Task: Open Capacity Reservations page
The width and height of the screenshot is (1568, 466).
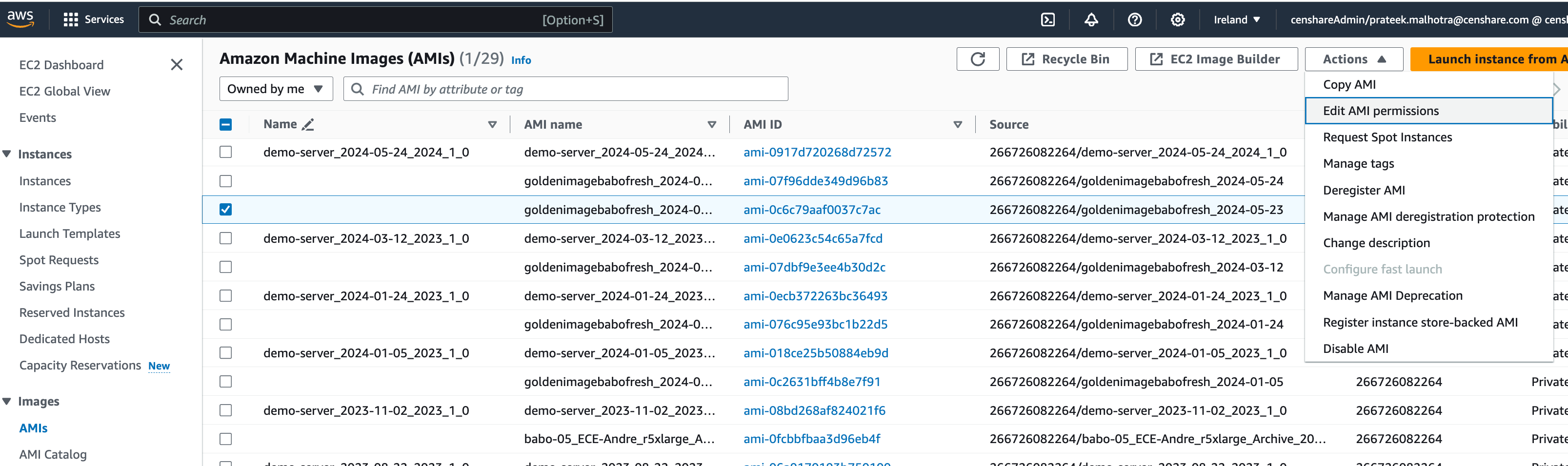Action: [80, 365]
